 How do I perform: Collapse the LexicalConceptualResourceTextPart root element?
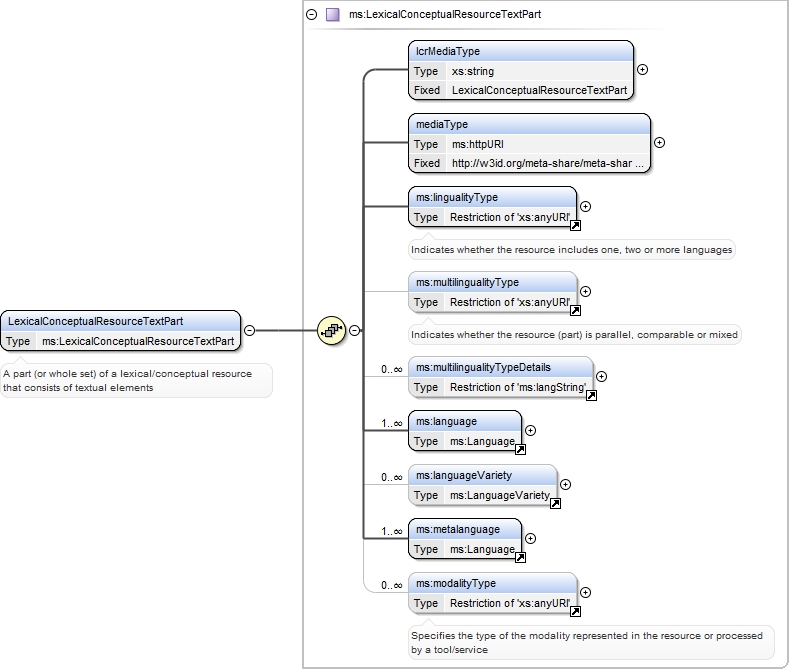pyautogui.click(x=249, y=330)
